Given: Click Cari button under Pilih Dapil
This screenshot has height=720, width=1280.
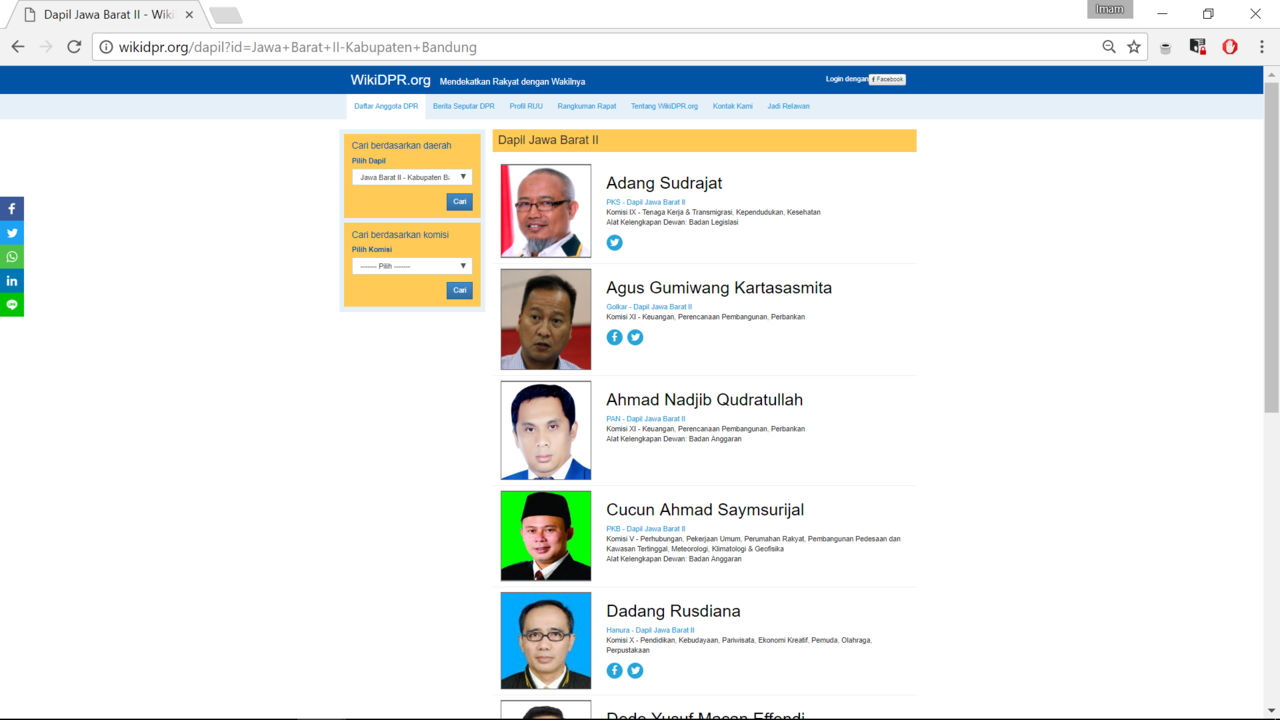Looking at the screenshot, I should pyautogui.click(x=459, y=202).
